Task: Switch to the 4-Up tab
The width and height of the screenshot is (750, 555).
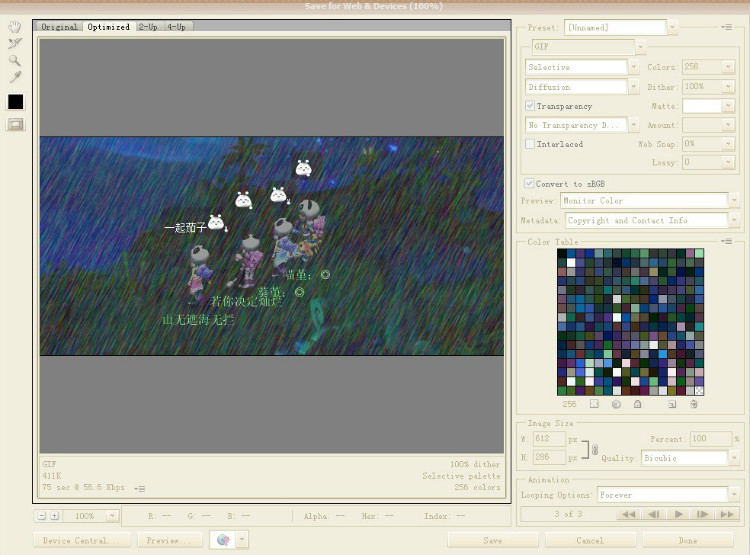Action: pos(176,27)
